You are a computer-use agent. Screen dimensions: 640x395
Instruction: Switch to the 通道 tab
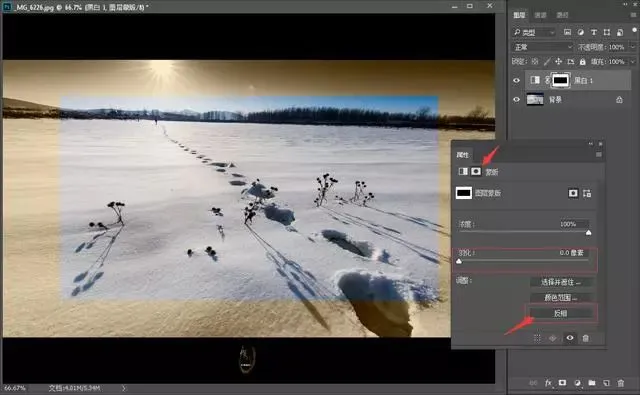(x=540, y=15)
